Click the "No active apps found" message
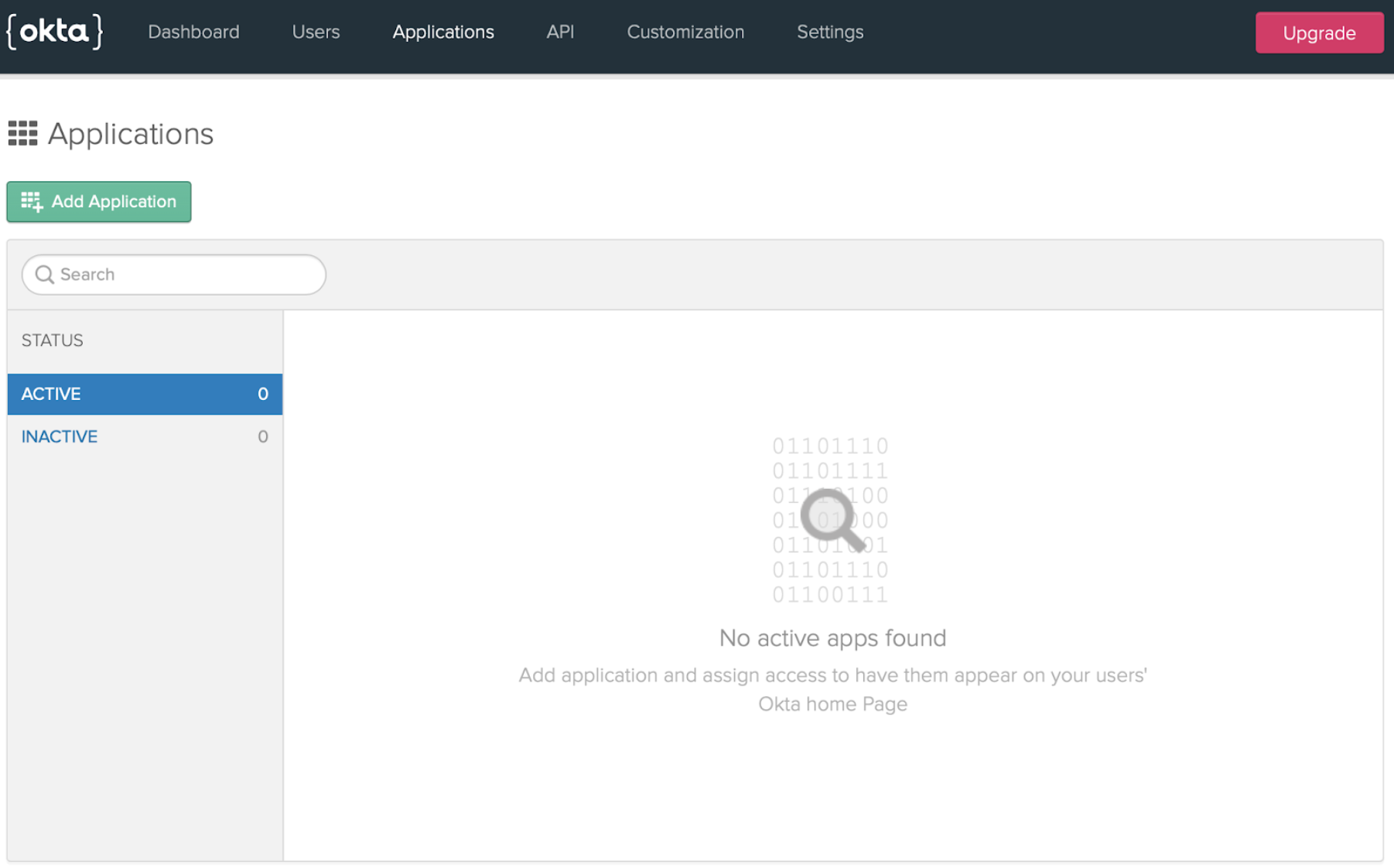The width and height of the screenshot is (1394, 868). 832,638
